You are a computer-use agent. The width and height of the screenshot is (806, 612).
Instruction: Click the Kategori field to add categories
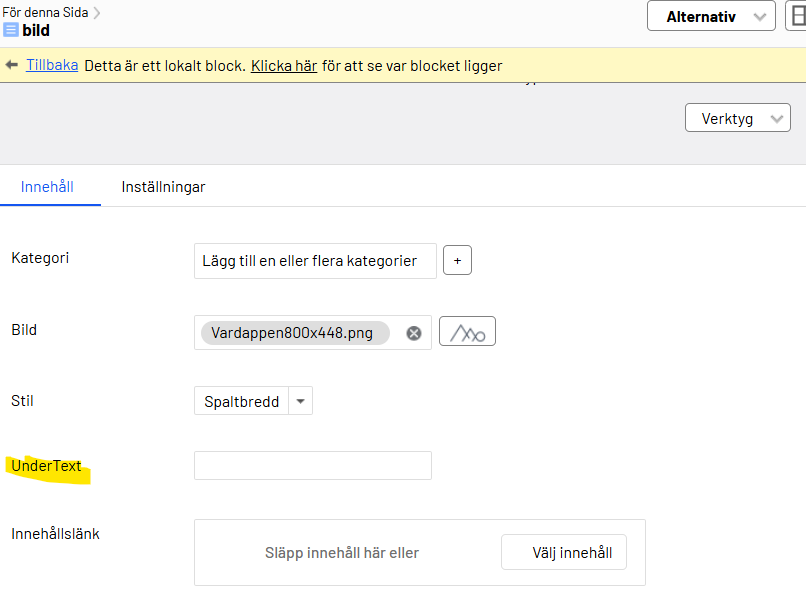pos(315,261)
